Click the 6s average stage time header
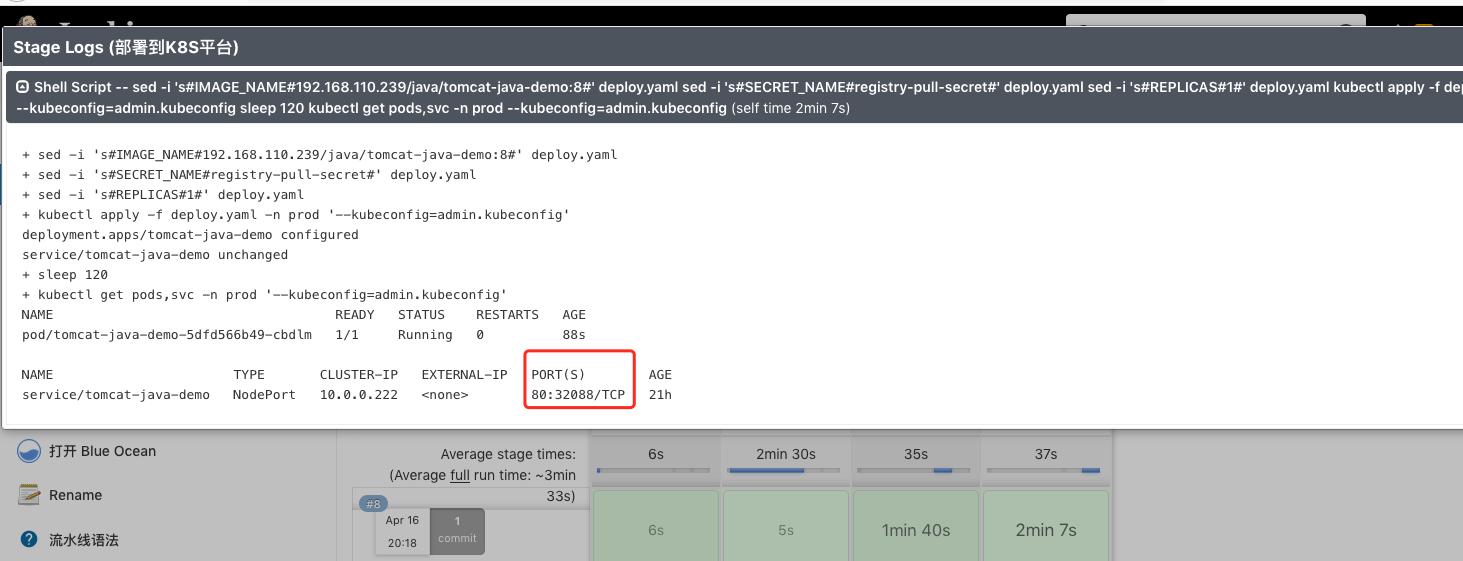The image size is (1463, 561). [656, 454]
